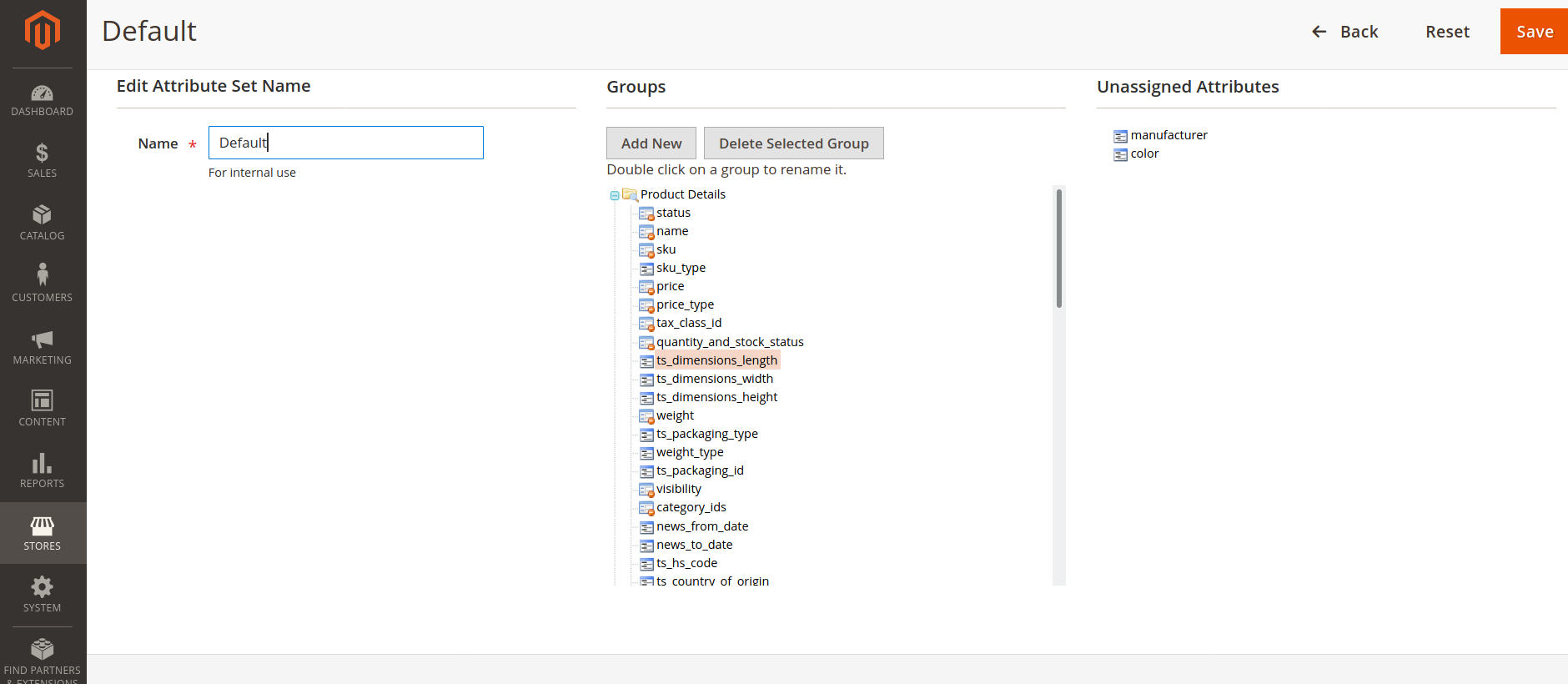Click the Add New group button
1568x684 pixels.
[x=651, y=143]
